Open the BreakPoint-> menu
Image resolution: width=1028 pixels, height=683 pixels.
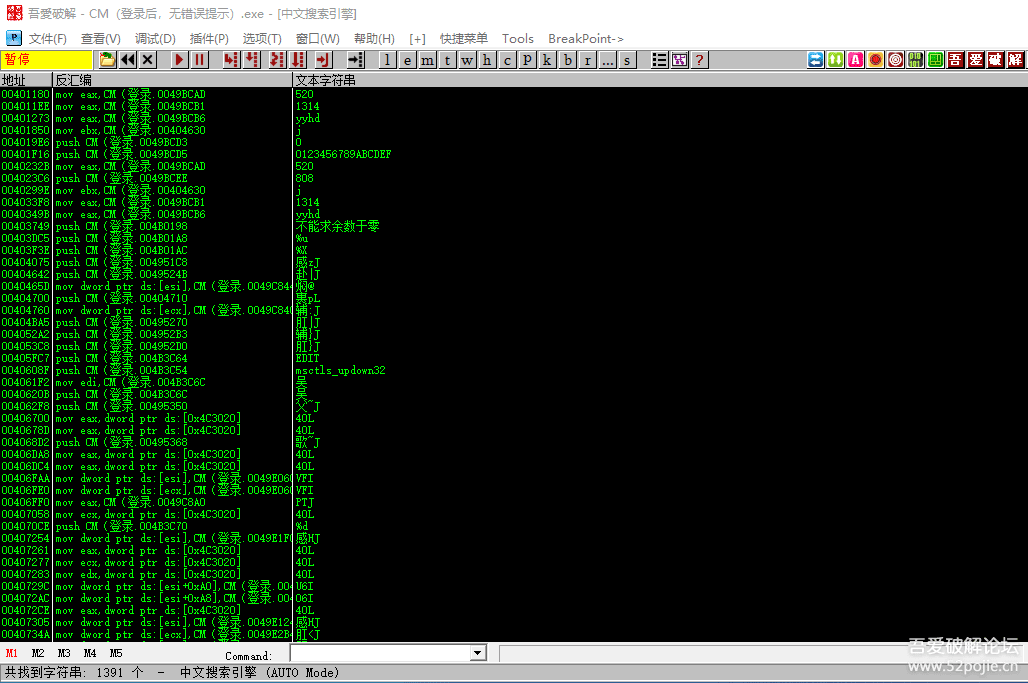(x=585, y=39)
